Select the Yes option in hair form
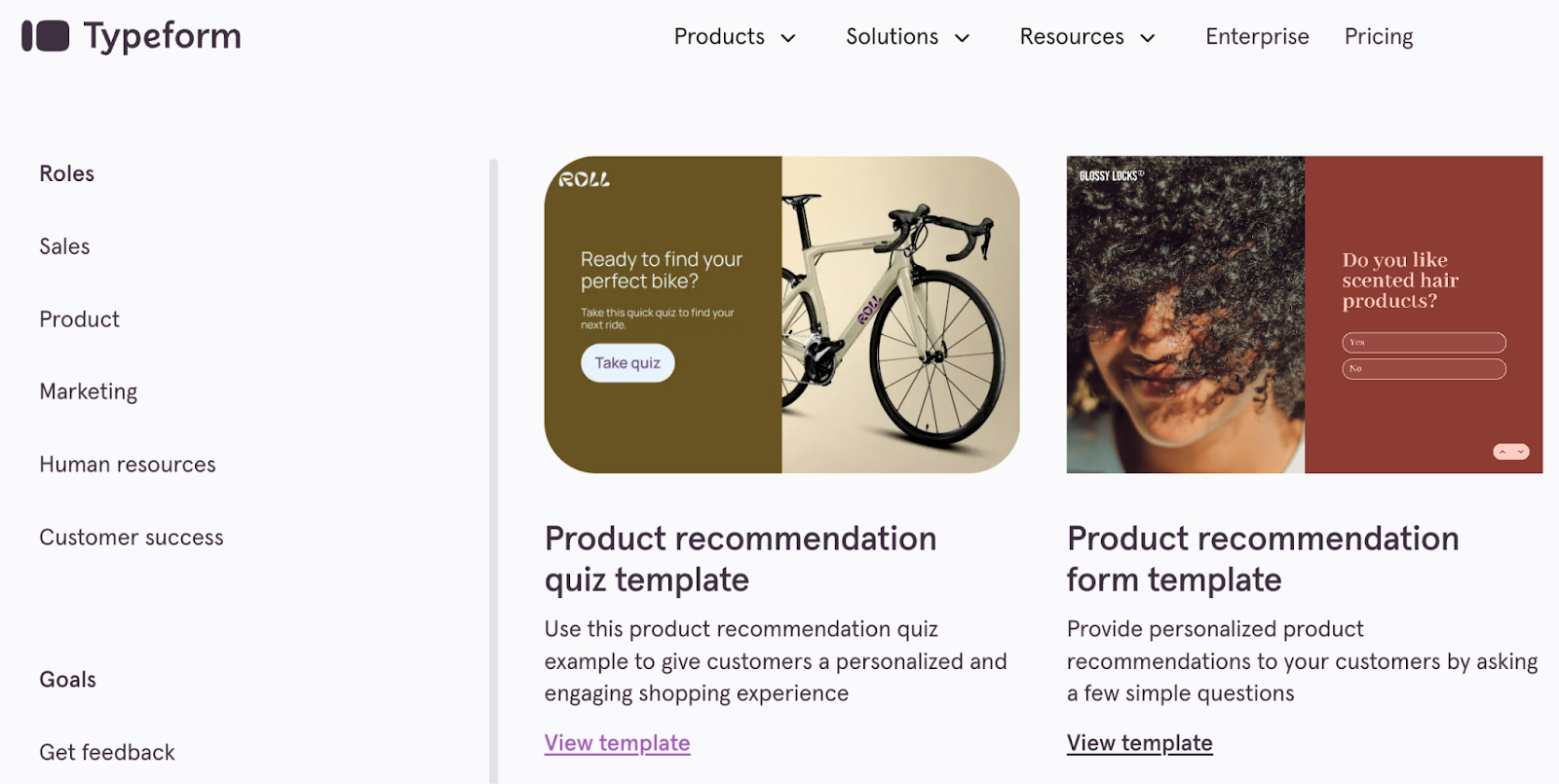The image size is (1559, 784). pos(1424,343)
